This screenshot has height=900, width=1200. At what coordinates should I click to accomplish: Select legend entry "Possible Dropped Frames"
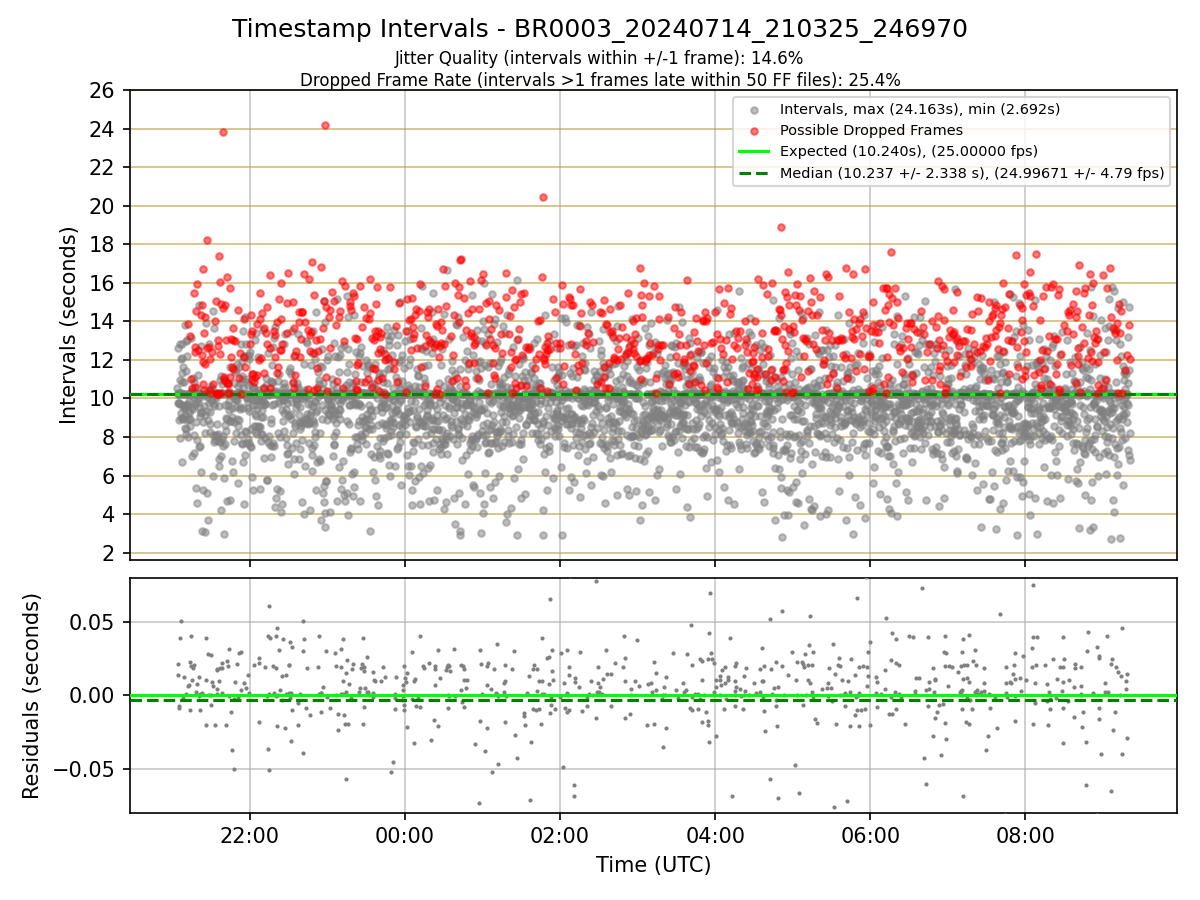tap(871, 130)
